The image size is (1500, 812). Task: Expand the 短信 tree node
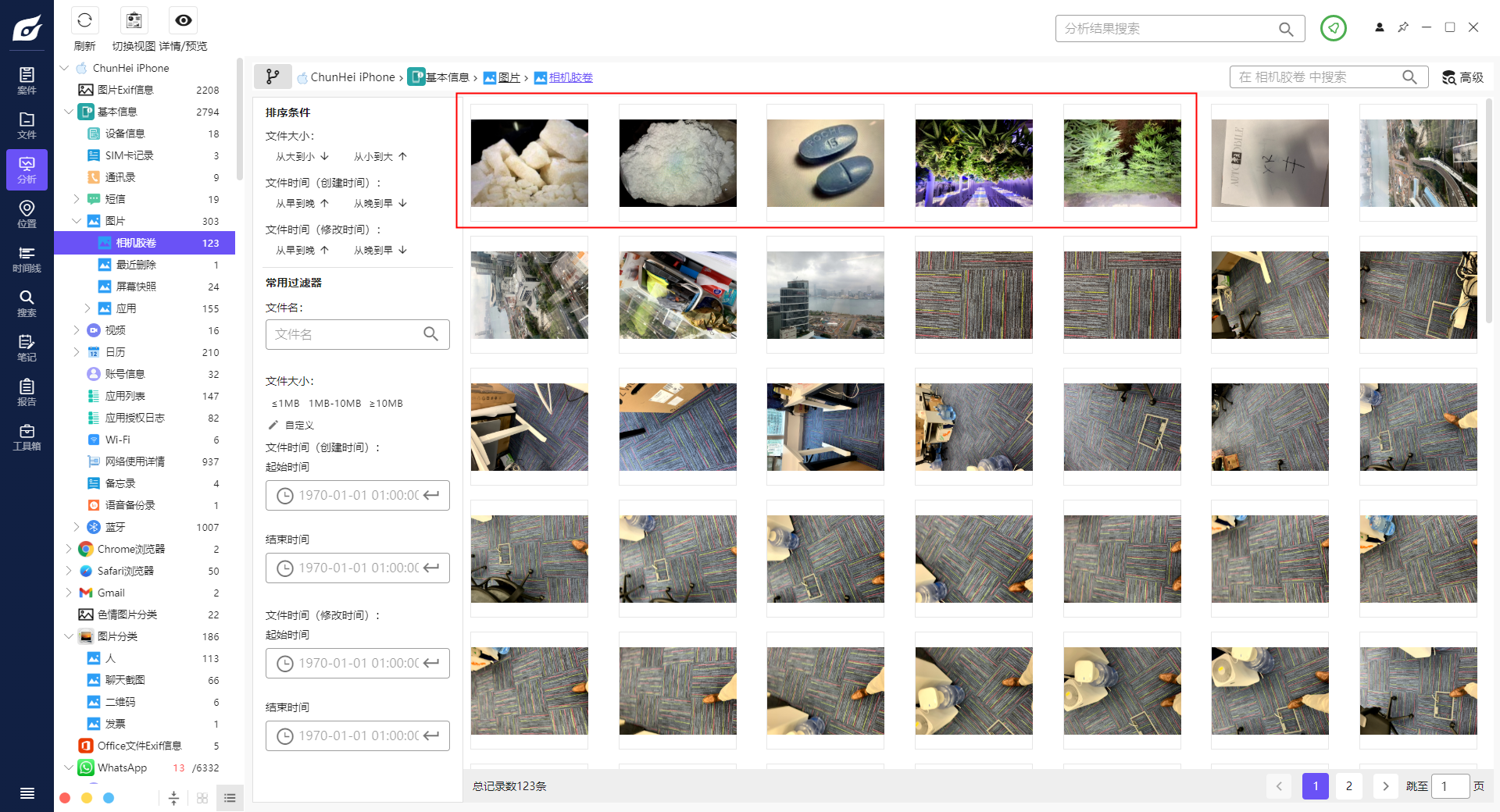click(x=77, y=199)
